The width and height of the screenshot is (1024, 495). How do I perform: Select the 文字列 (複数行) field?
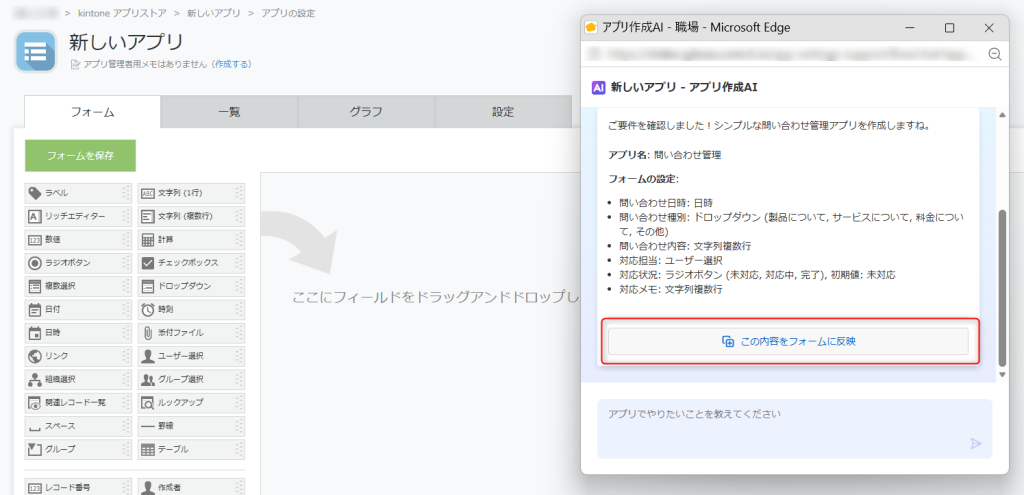(x=191, y=216)
